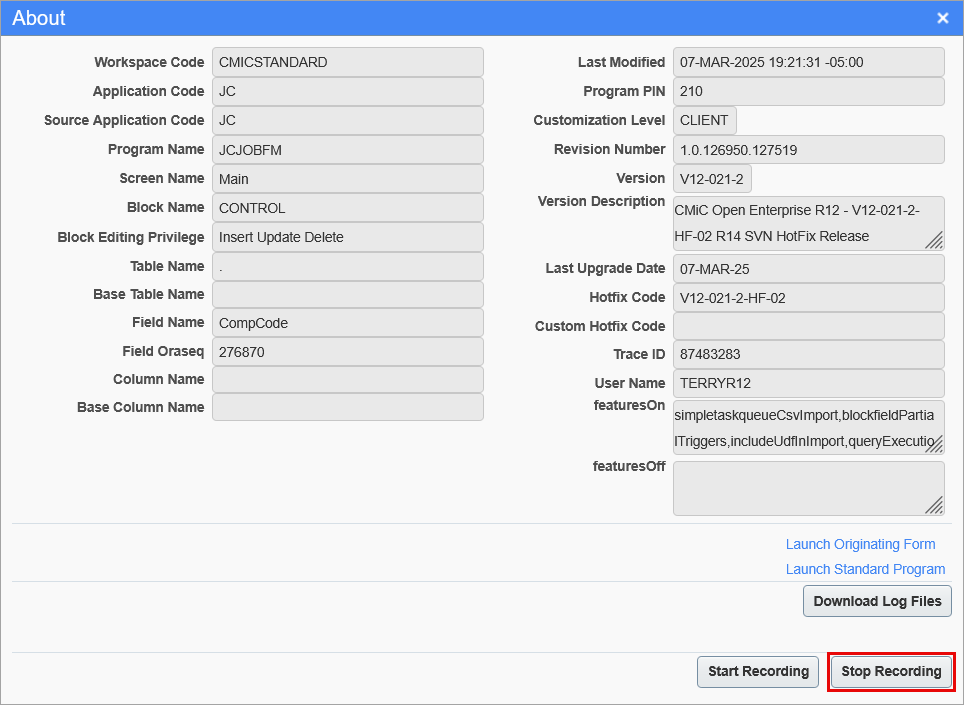Open the Launch Originating Form link
This screenshot has height=705, width=964.
860,545
